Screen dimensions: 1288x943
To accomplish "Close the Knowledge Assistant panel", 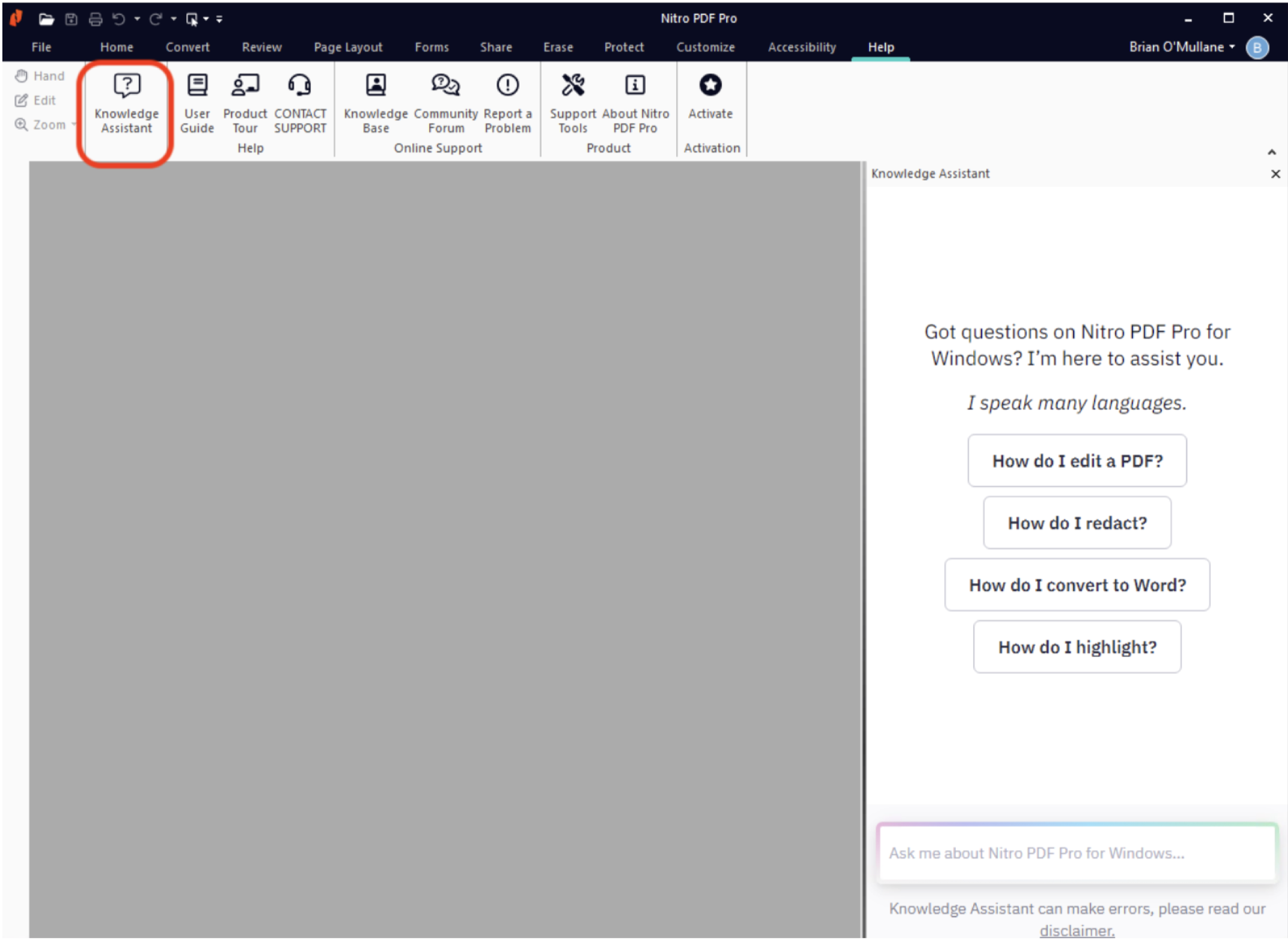I will click(1275, 174).
